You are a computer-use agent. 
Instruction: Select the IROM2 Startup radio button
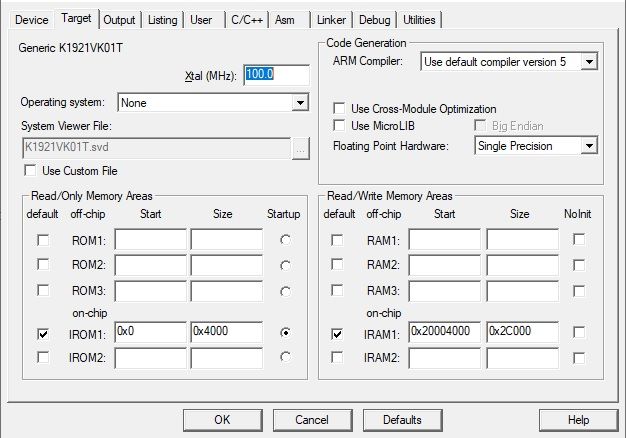click(288, 356)
